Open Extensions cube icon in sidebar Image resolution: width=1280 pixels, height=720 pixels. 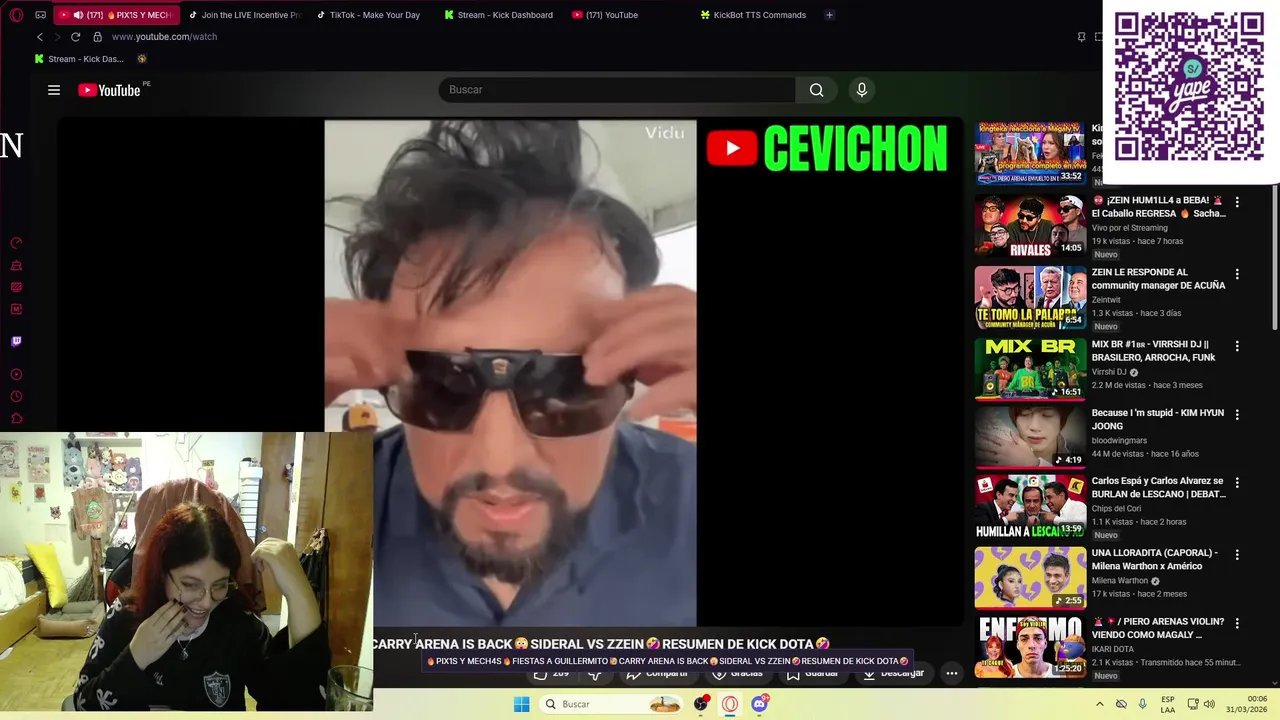click(16, 419)
